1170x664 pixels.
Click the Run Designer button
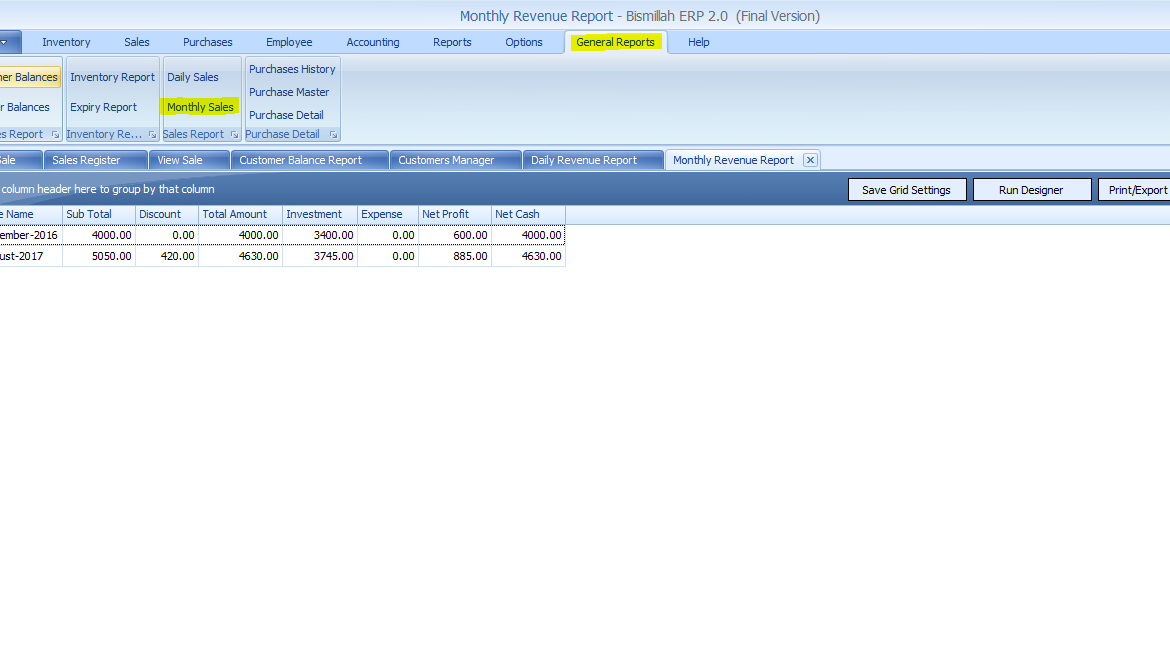point(1031,190)
